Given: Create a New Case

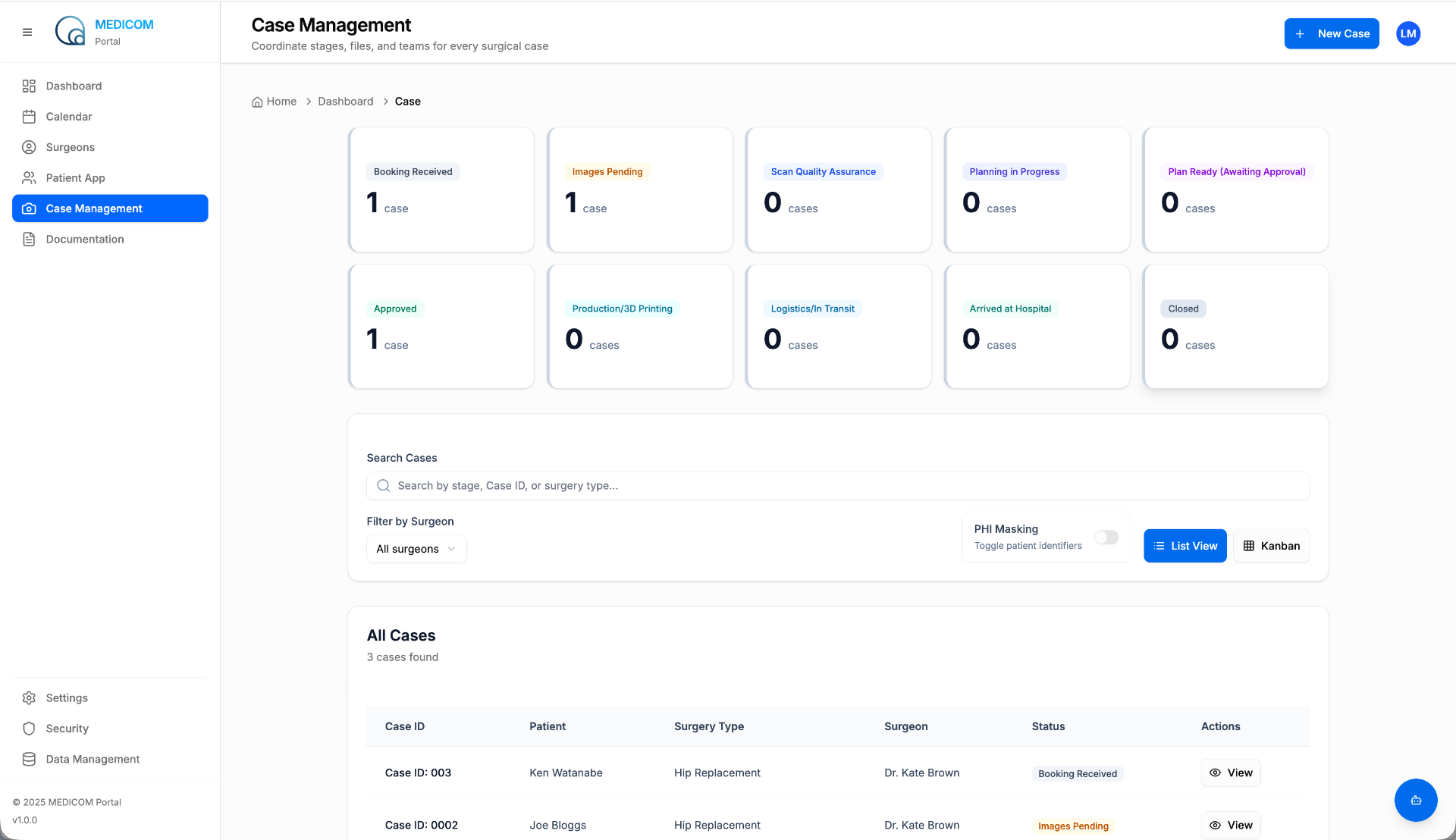Looking at the screenshot, I should [1332, 33].
